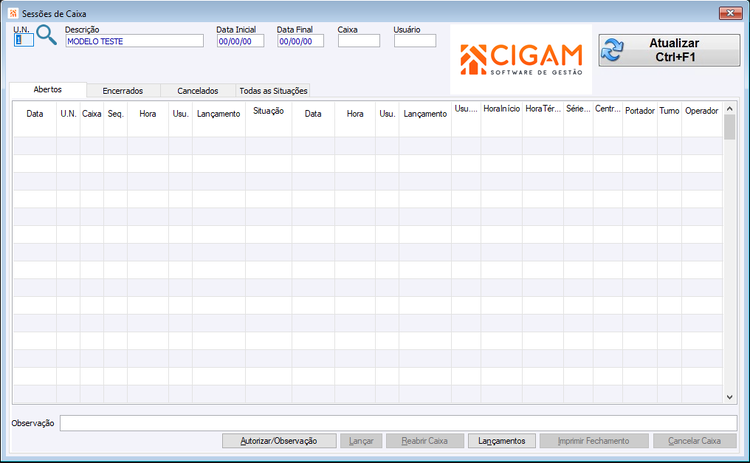Select the Cancelados tab
This screenshot has width=750, height=463.
[198, 90]
